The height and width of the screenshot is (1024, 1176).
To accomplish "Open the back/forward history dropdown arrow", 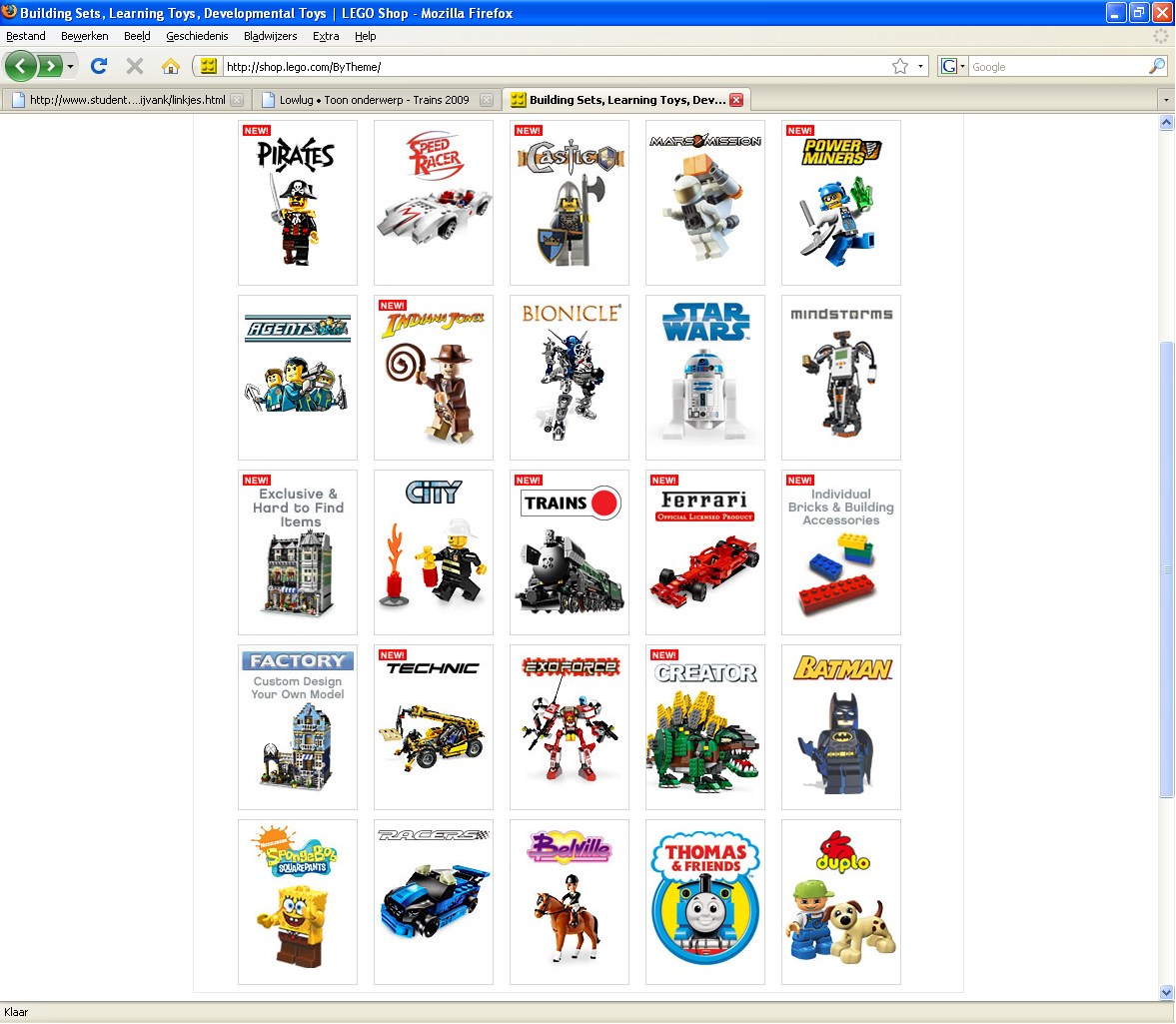I will (71, 67).
